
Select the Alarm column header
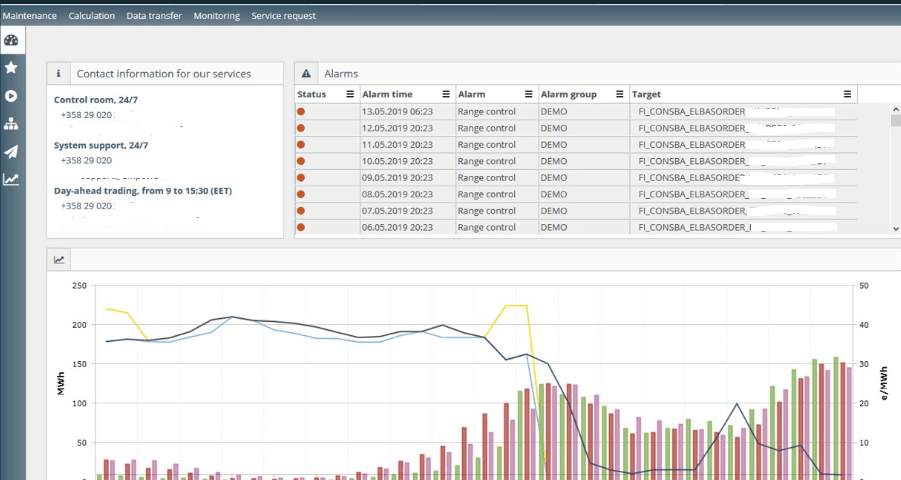[x=471, y=94]
